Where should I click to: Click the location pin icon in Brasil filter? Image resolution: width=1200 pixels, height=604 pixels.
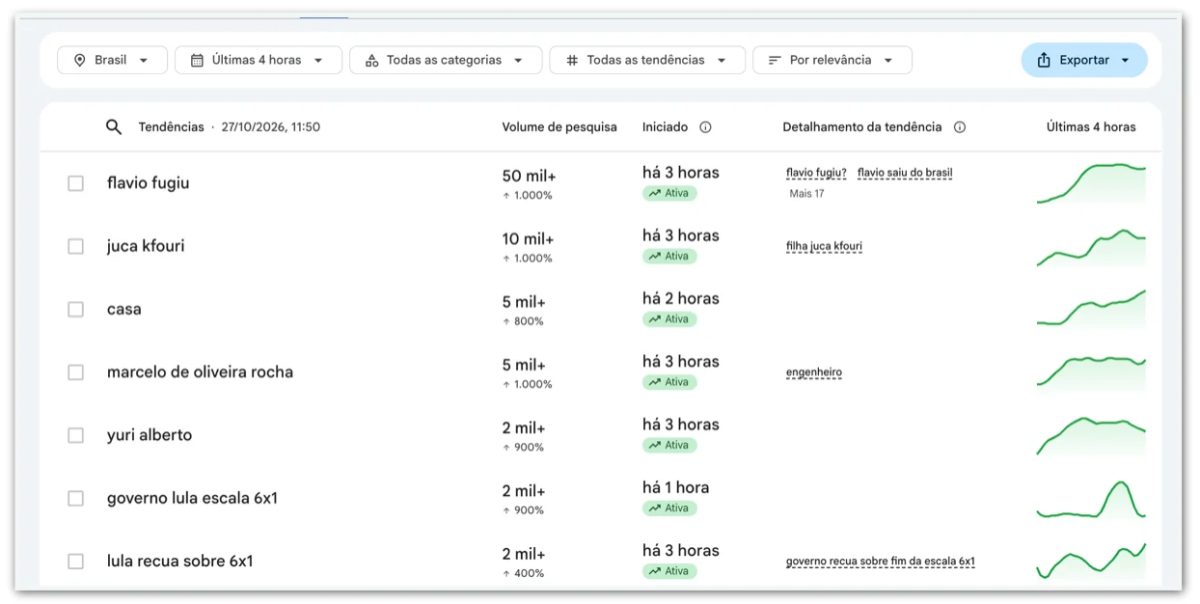click(79, 60)
